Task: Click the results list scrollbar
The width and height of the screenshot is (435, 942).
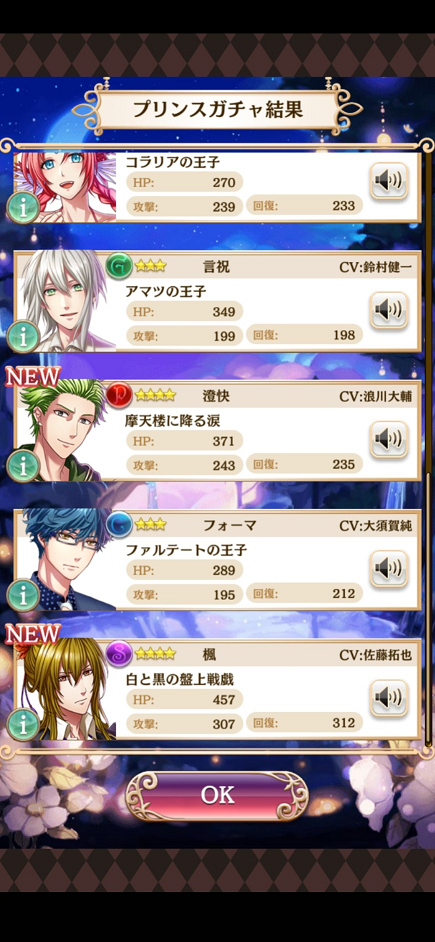Action: pyautogui.click(x=428, y=607)
